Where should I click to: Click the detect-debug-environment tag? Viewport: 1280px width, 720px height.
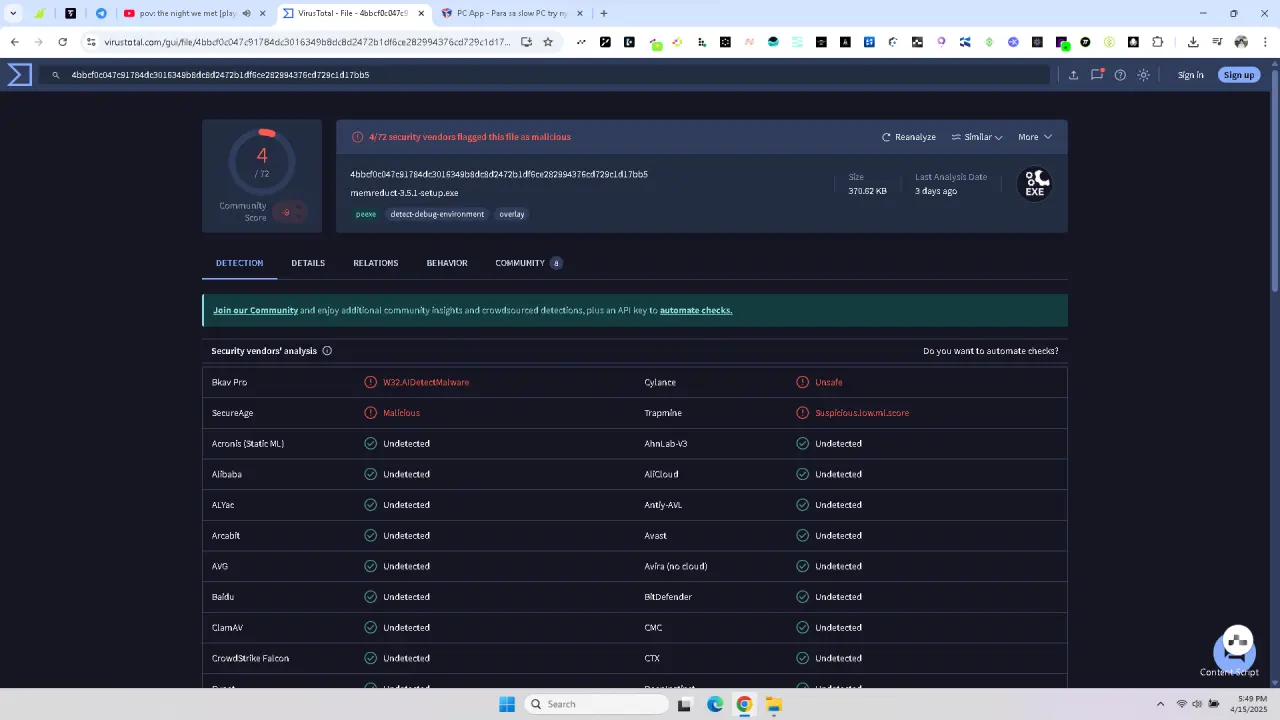(437, 214)
